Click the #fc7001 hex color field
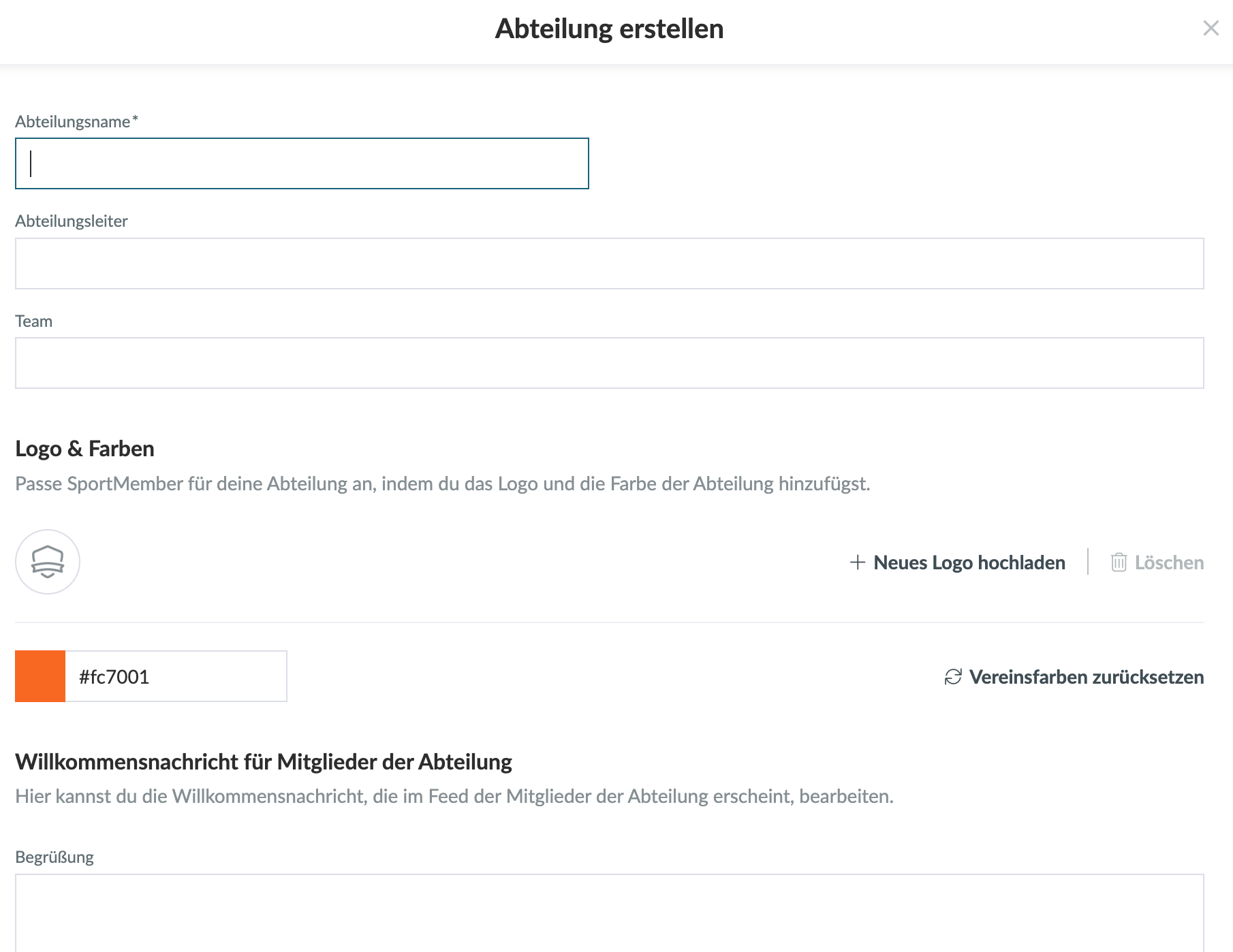1233x952 pixels. pyautogui.click(x=176, y=676)
